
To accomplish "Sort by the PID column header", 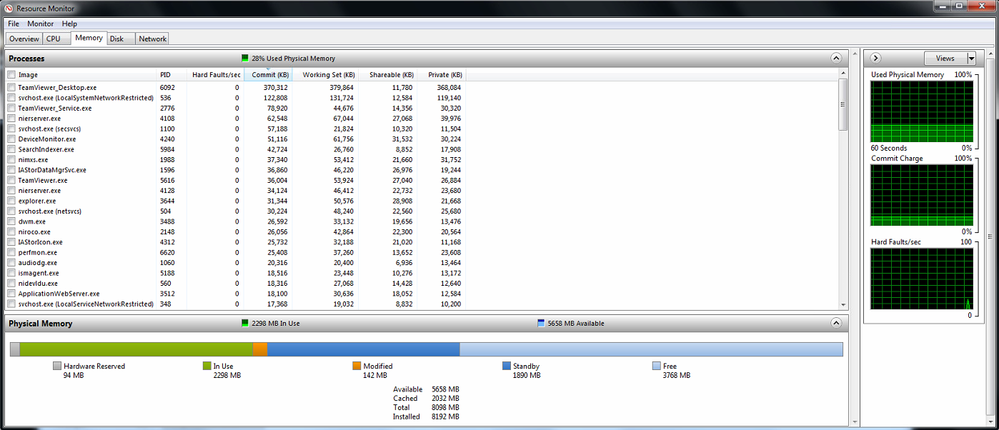I will [x=172, y=75].
